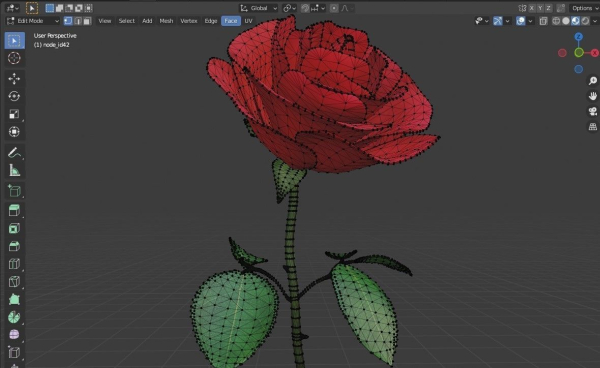600x368 pixels.
Task: Click the Pan view hand icon
Action: click(x=593, y=96)
